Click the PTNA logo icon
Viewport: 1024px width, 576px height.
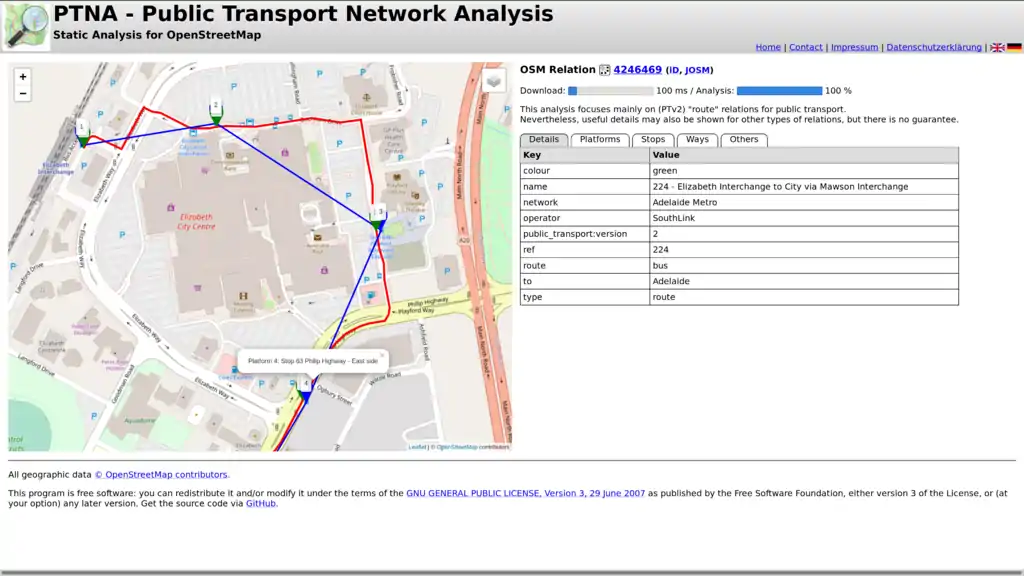pos(26,26)
